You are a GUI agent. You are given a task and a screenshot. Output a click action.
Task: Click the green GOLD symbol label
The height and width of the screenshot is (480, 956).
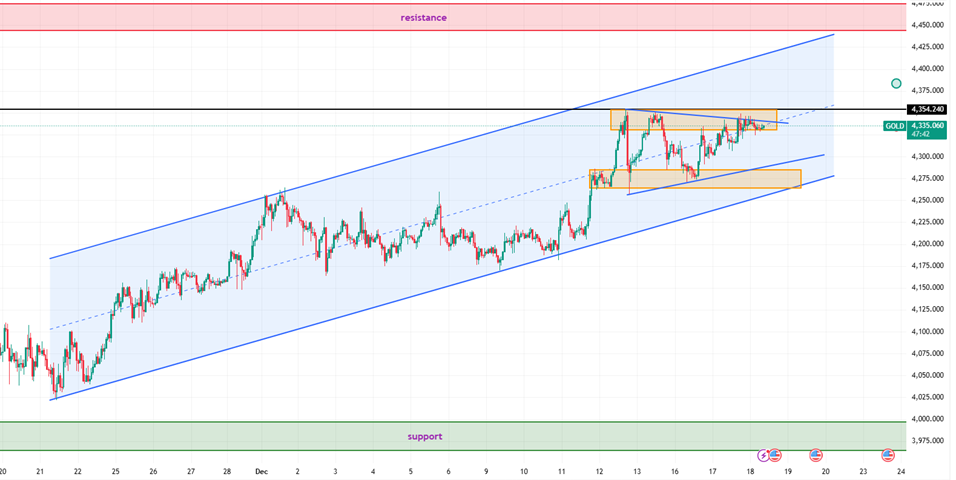[895, 126]
